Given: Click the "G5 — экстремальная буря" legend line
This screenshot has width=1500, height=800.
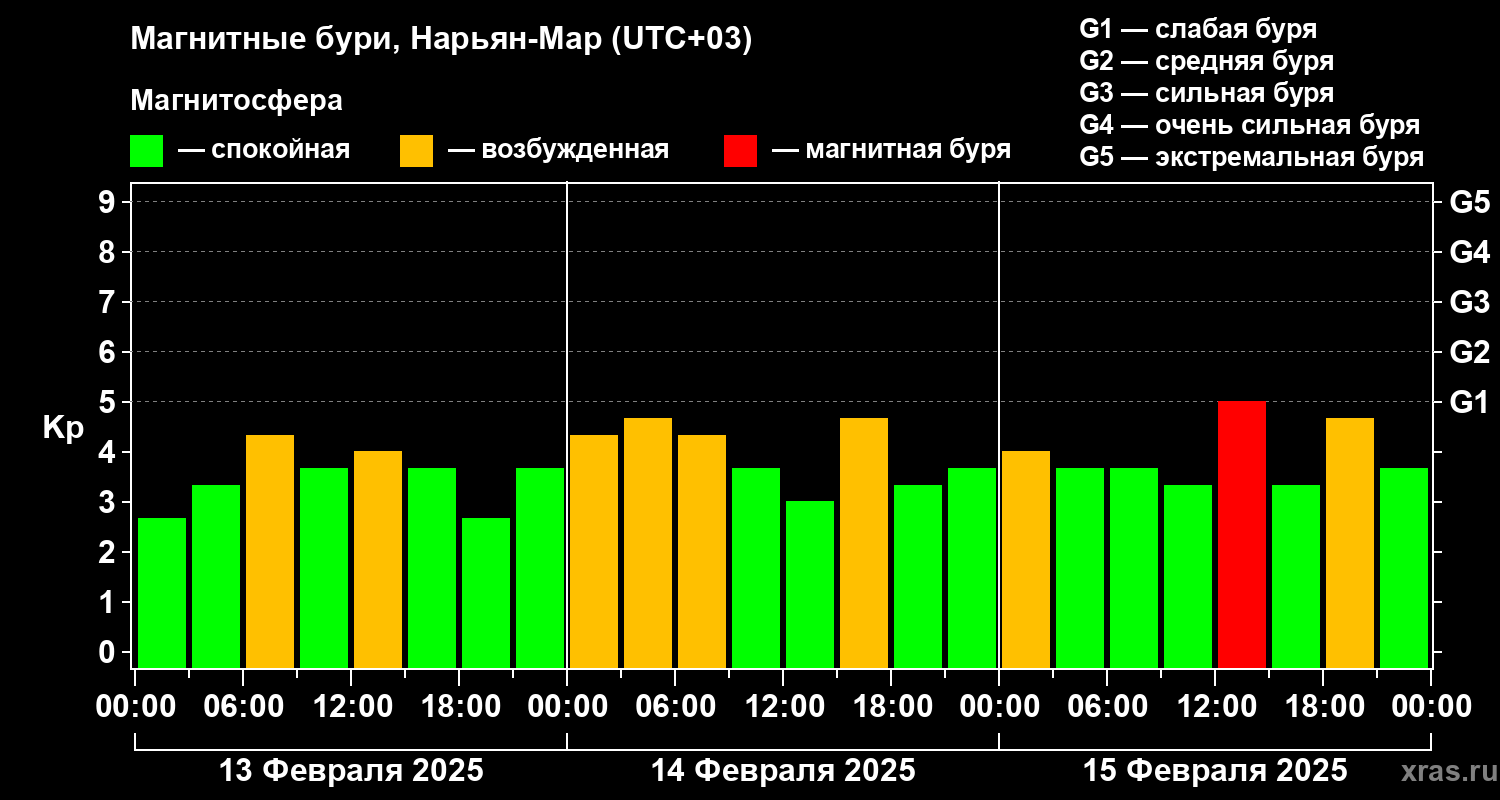Looking at the screenshot, I should point(1252,158).
